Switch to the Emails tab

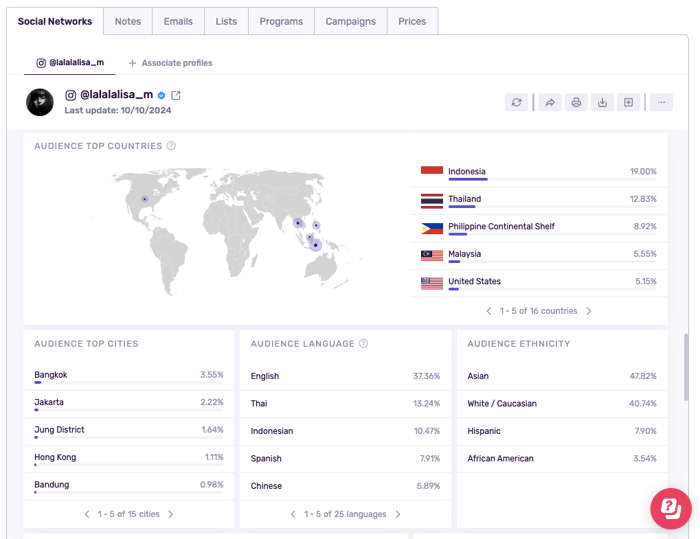pos(178,21)
